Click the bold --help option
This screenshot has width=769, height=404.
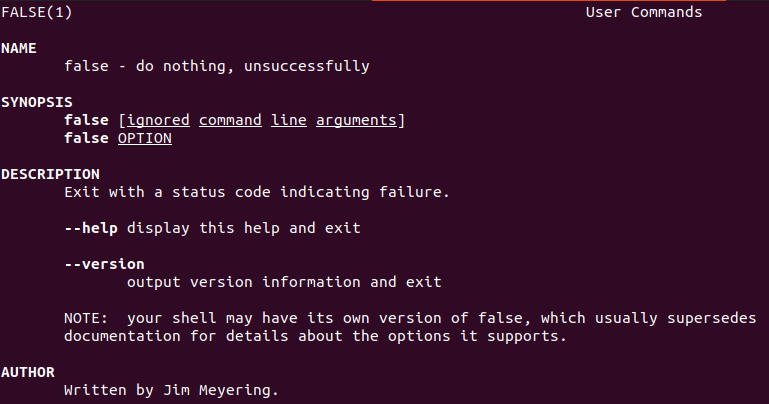(x=91, y=228)
